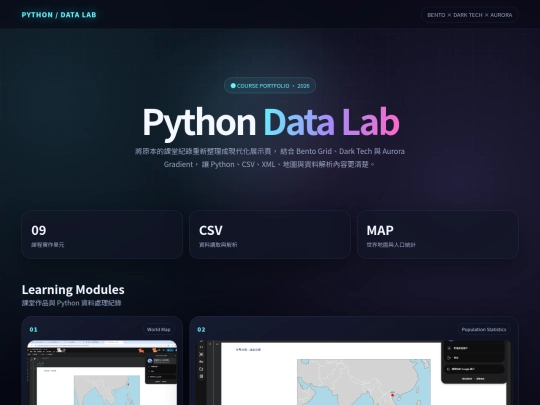Image resolution: width=540 pixels, height=405 pixels.
Task: Open the CSV stat card
Action: [x=270, y=235]
